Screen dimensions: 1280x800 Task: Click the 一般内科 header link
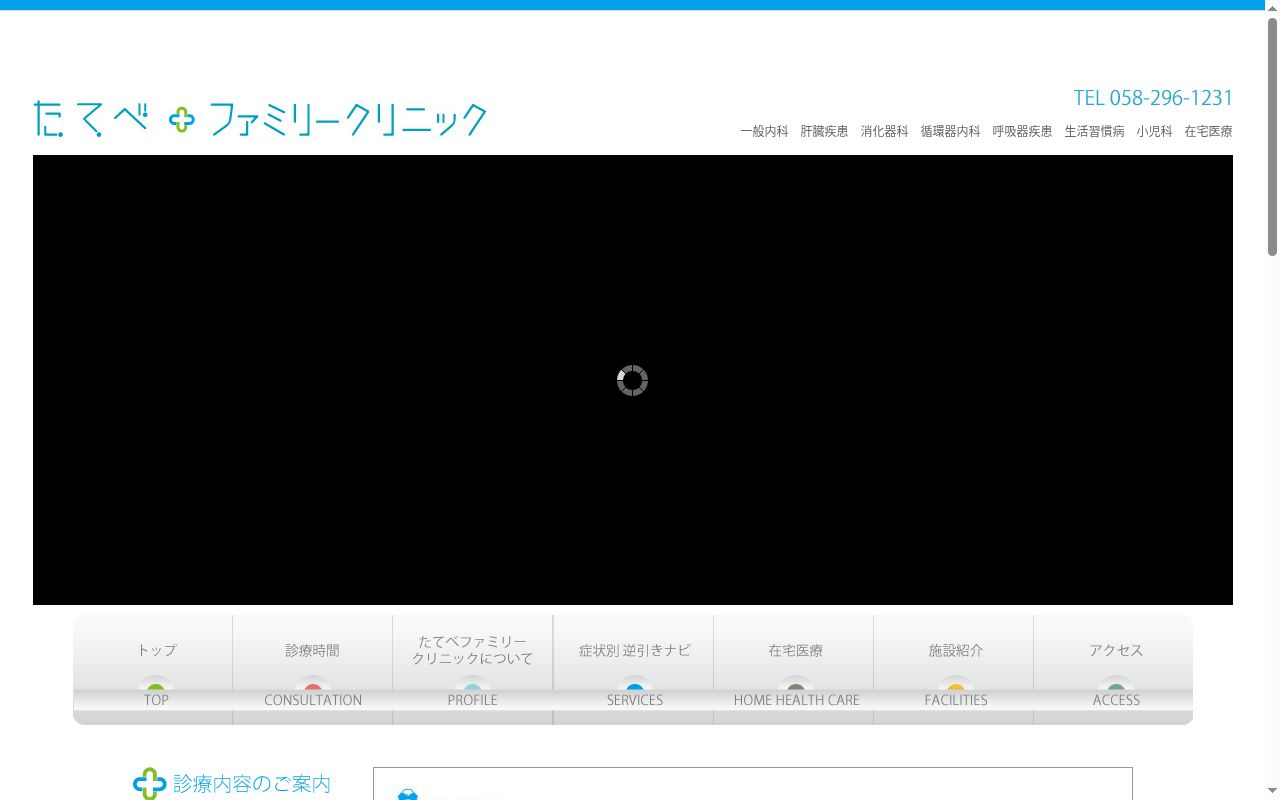764,131
